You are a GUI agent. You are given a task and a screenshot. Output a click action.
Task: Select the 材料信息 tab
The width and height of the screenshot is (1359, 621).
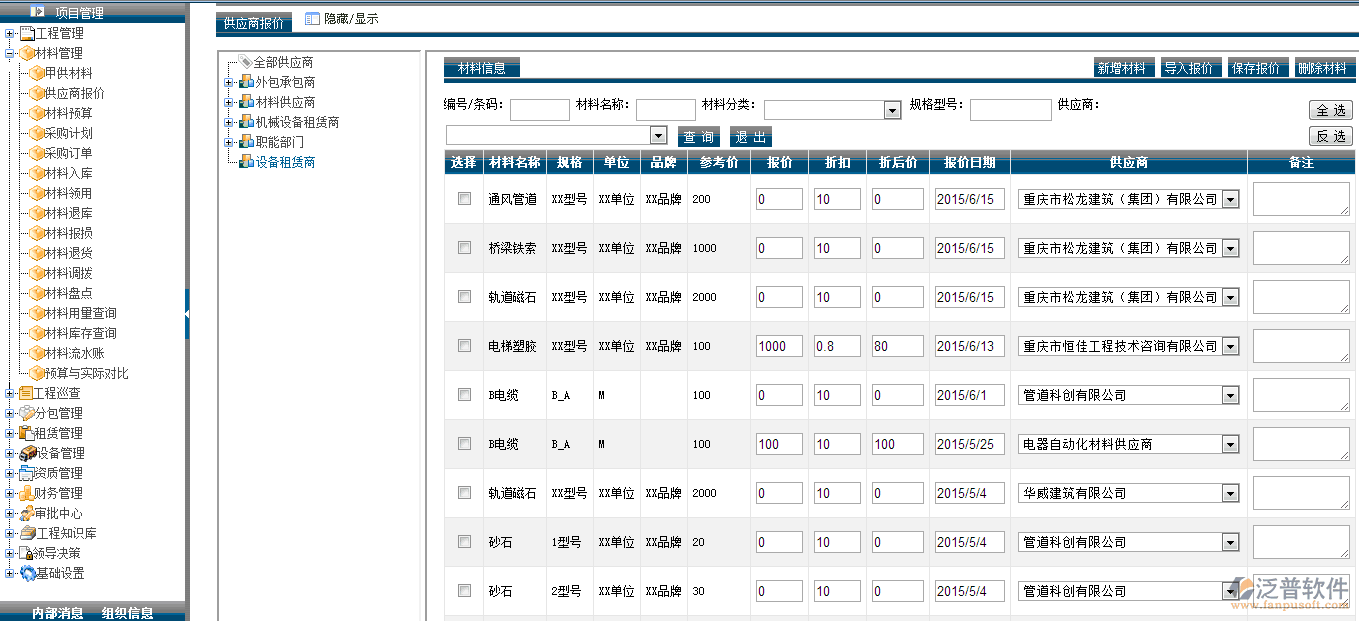click(481, 68)
